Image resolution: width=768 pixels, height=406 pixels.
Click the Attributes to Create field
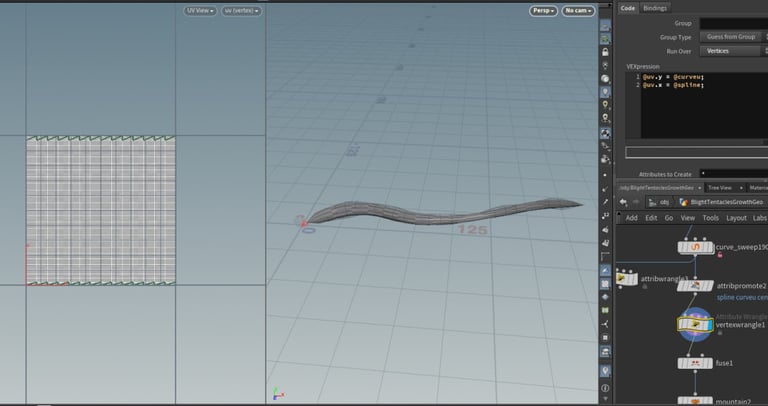coord(734,174)
